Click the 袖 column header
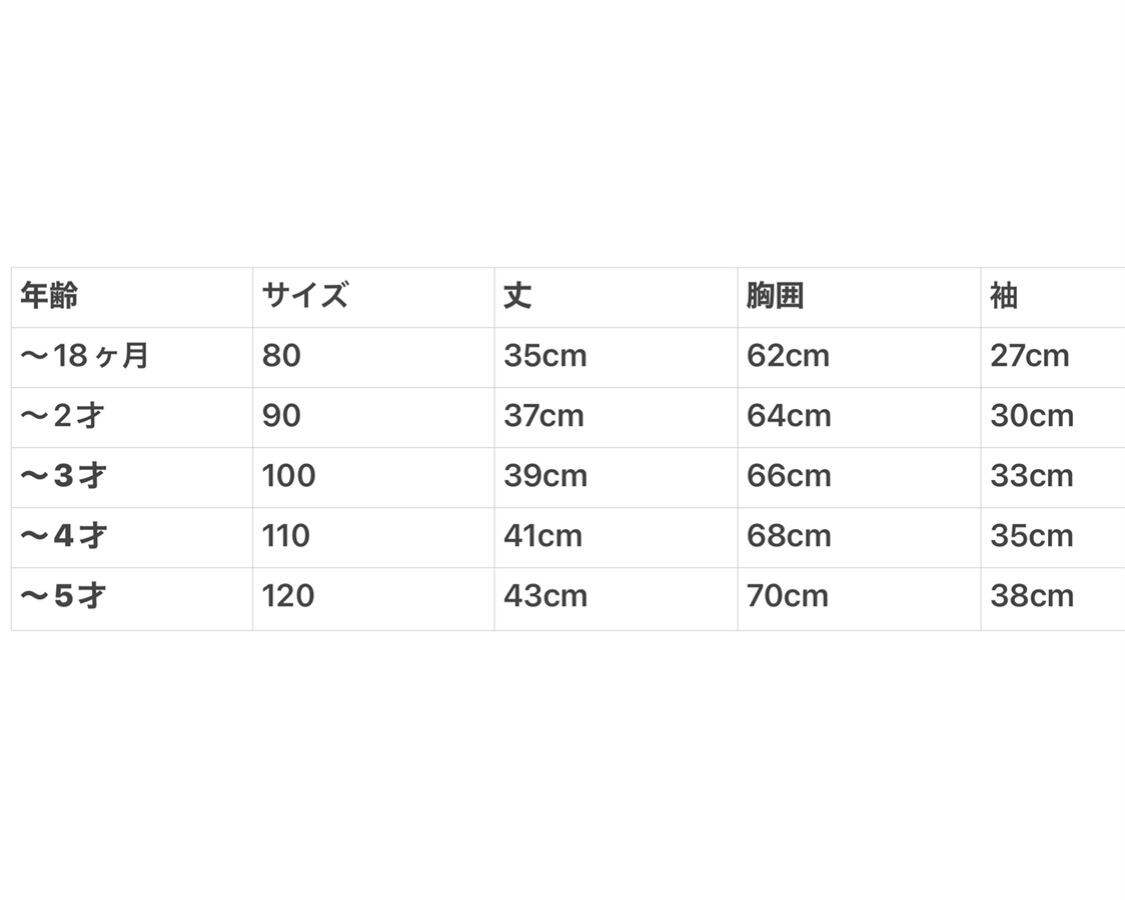Viewport: 1125px width, 900px height. (1003, 296)
